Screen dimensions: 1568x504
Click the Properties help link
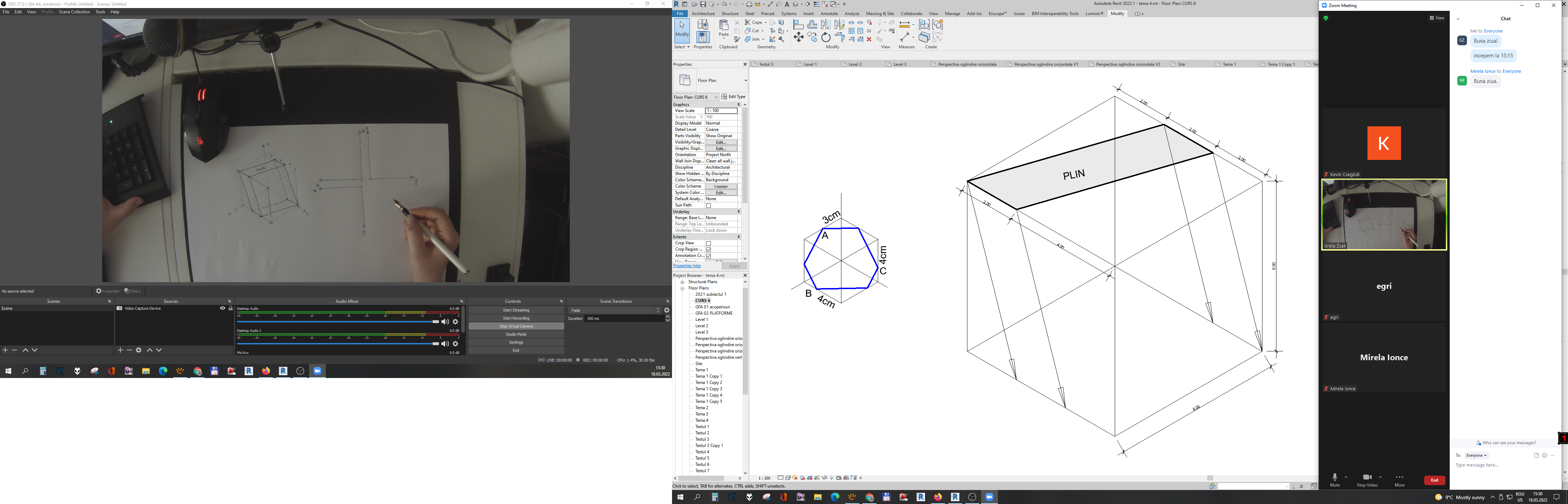coord(687,266)
